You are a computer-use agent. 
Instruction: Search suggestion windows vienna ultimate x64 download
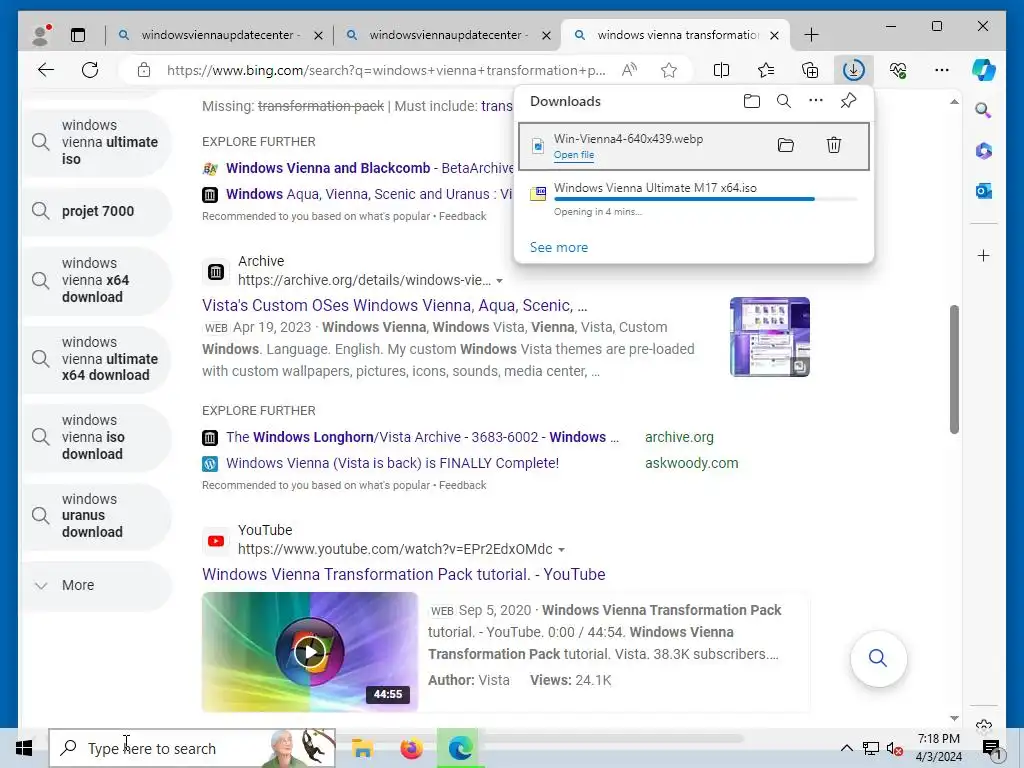click(96, 359)
